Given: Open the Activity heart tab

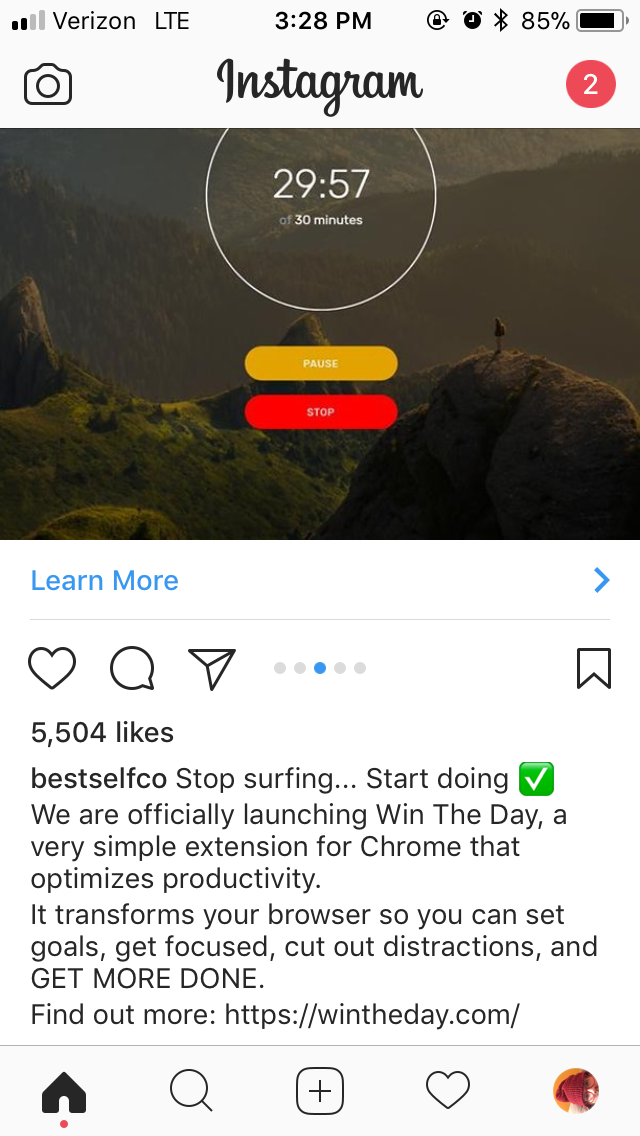Looking at the screenshot, I should [448, 1090].
